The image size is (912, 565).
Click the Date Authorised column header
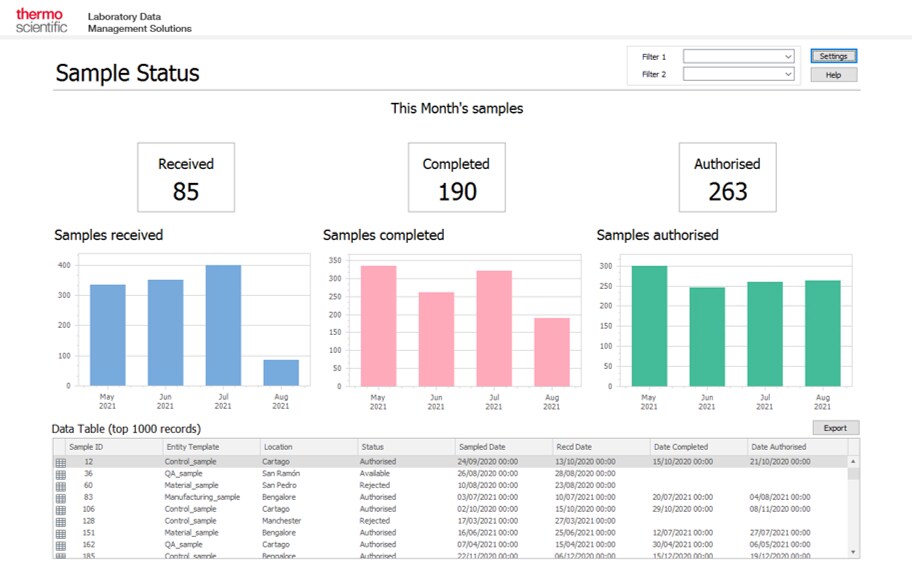point(779,447)
